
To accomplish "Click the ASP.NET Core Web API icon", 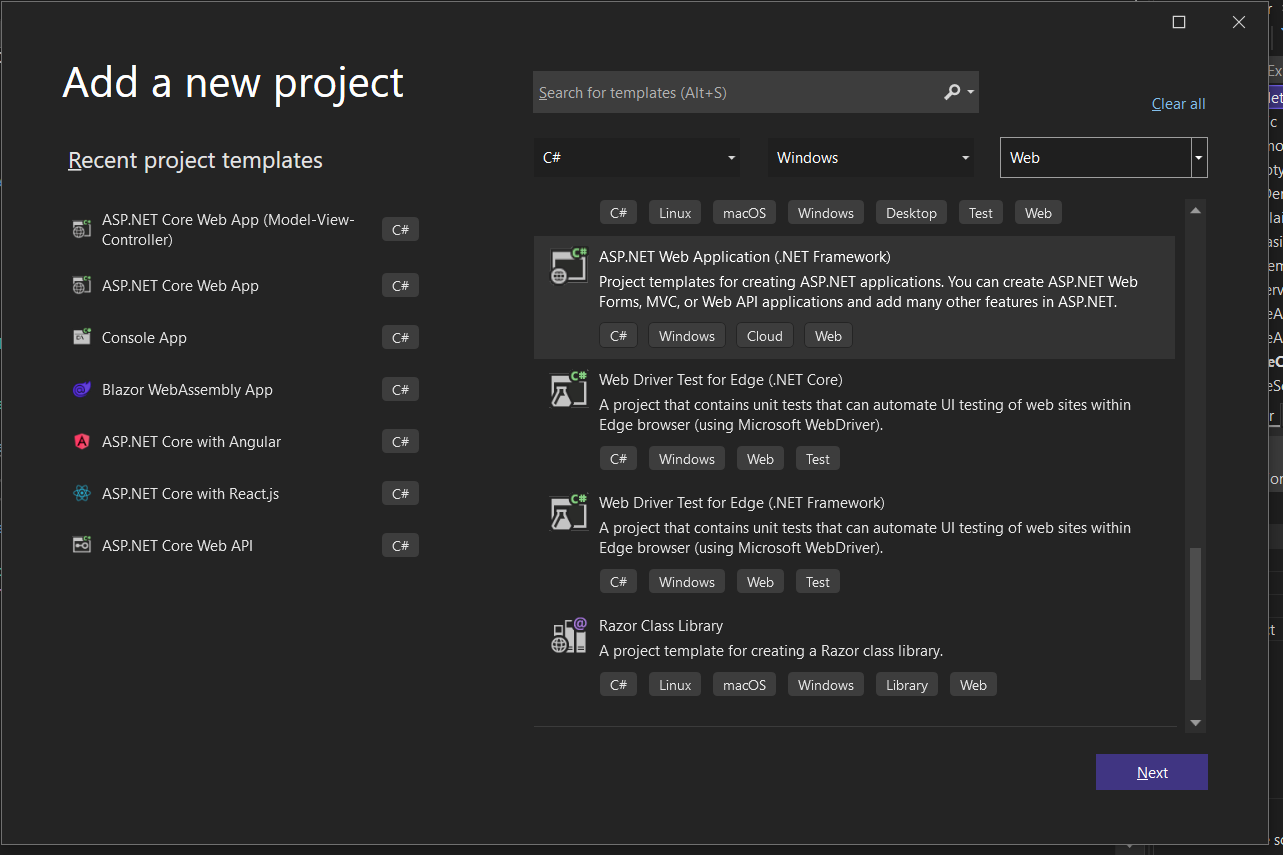I will tap(82, 545).
